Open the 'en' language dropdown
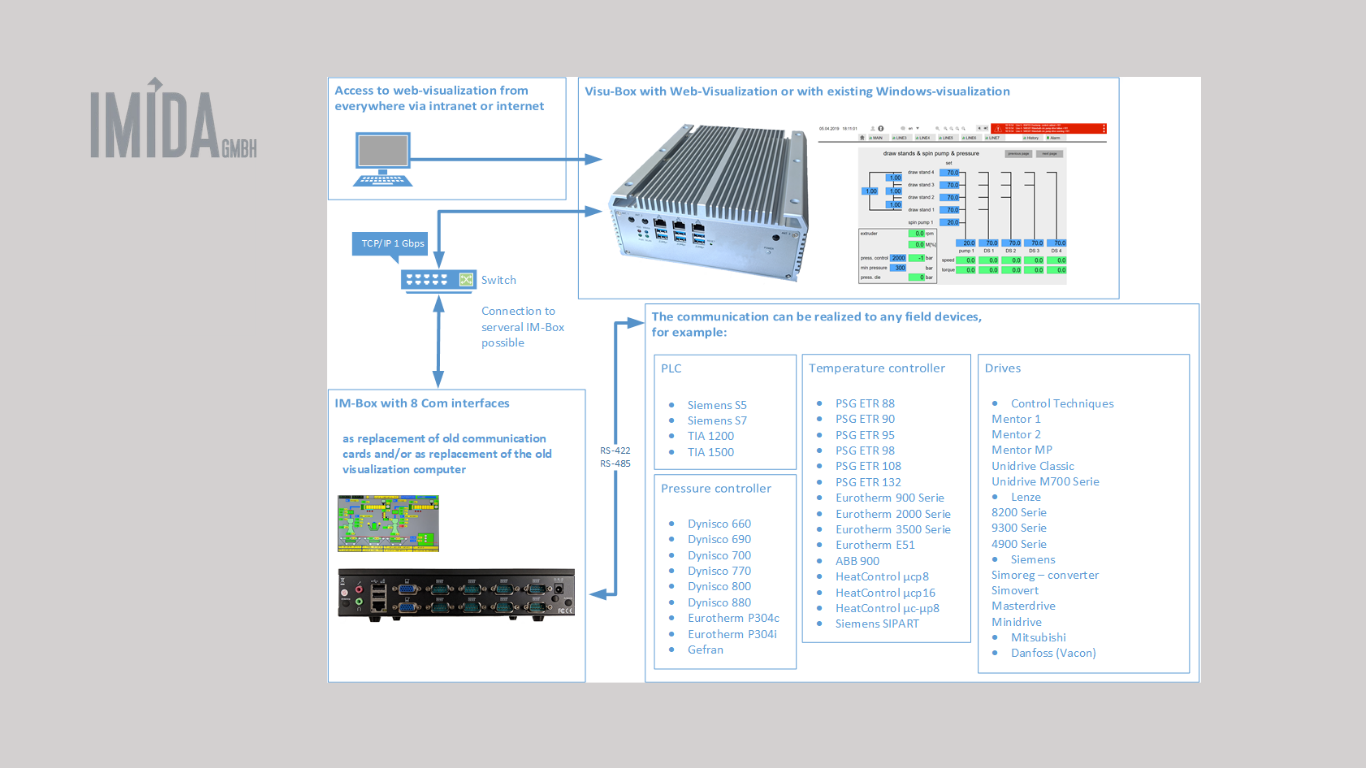 tap(912, 128)
